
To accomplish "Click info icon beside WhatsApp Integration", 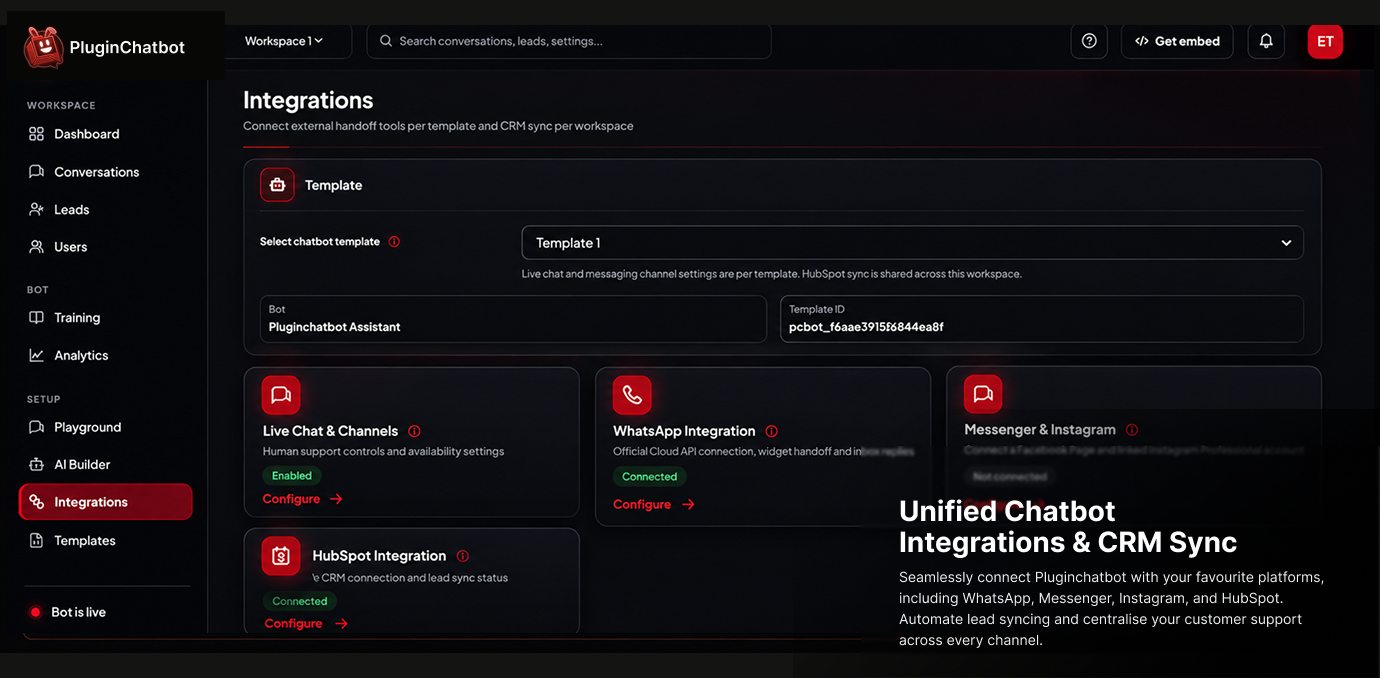I will pyautogui.click(x=771, y=431).
